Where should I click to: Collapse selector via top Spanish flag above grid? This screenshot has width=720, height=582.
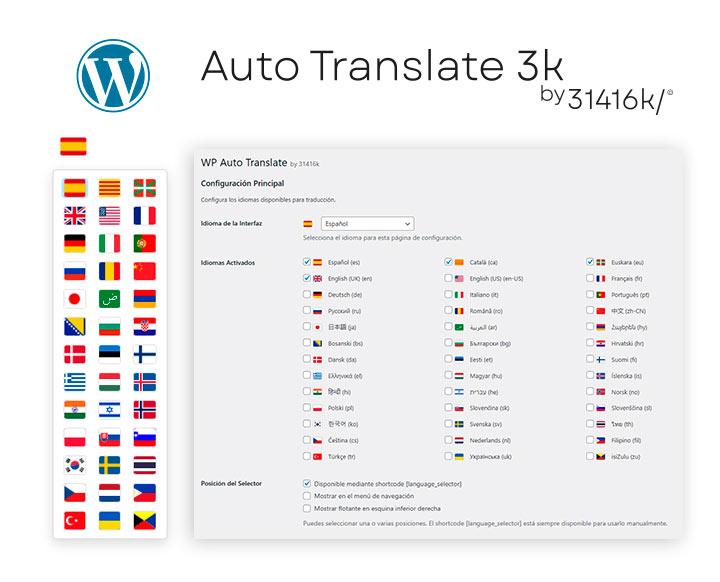[x=73, y=146]
